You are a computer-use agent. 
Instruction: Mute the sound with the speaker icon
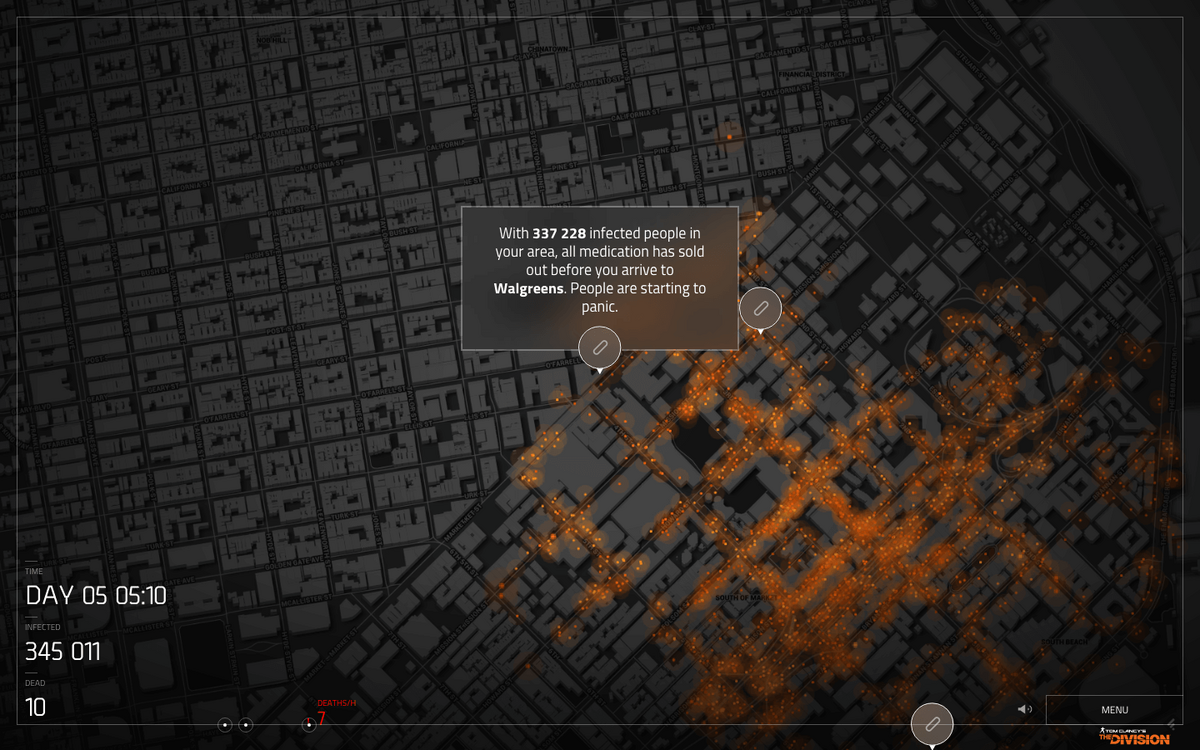1024,709
